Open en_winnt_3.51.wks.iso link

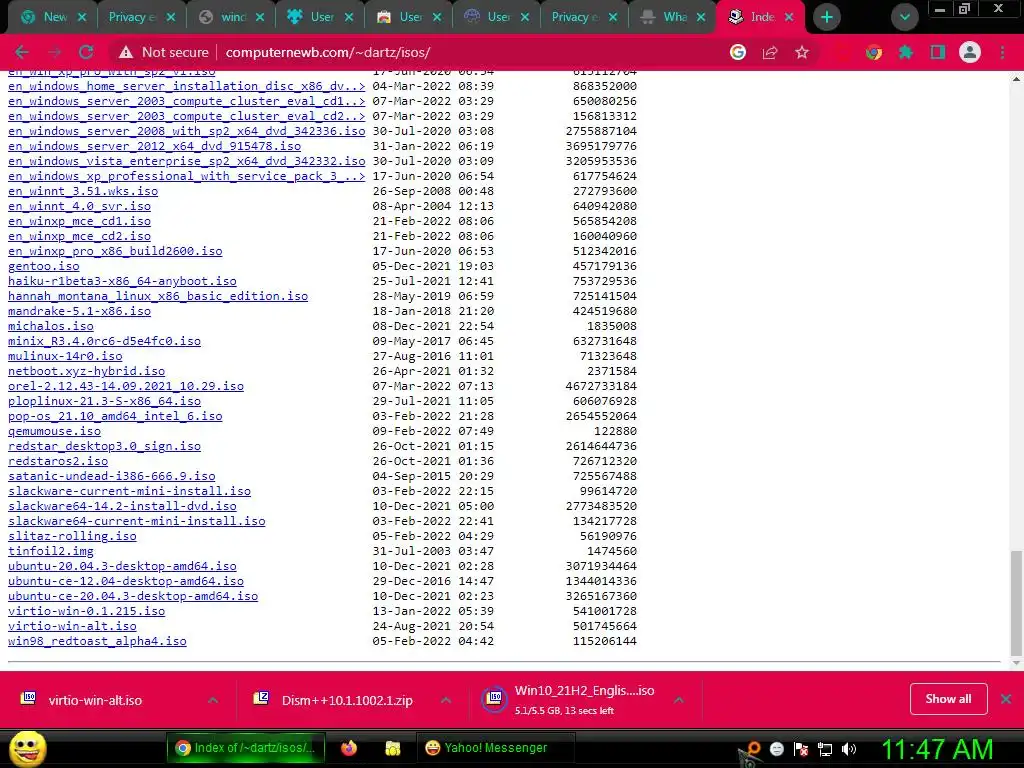[x=83, y=191]
